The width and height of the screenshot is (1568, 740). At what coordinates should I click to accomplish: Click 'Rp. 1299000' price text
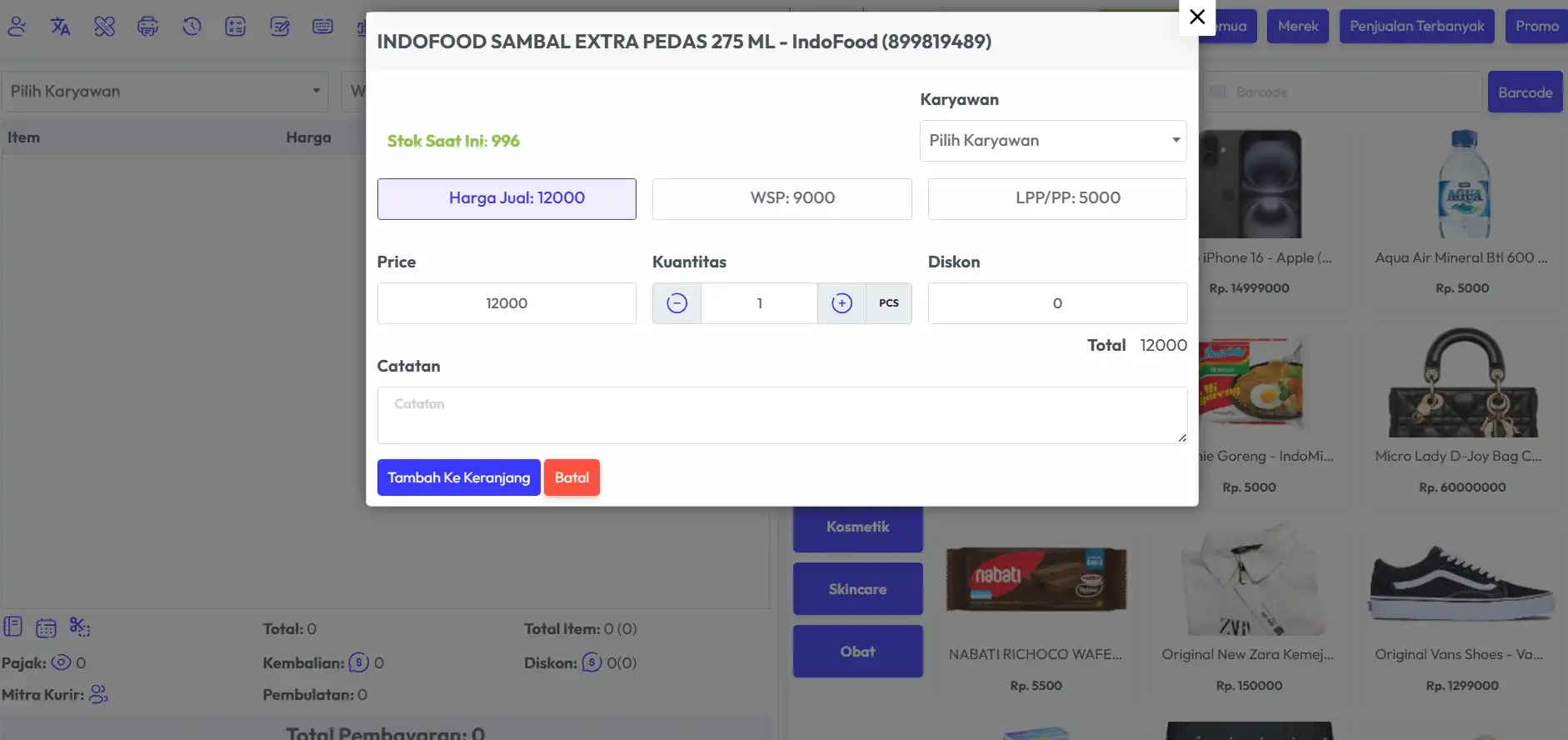click(x=1463, y=686)
